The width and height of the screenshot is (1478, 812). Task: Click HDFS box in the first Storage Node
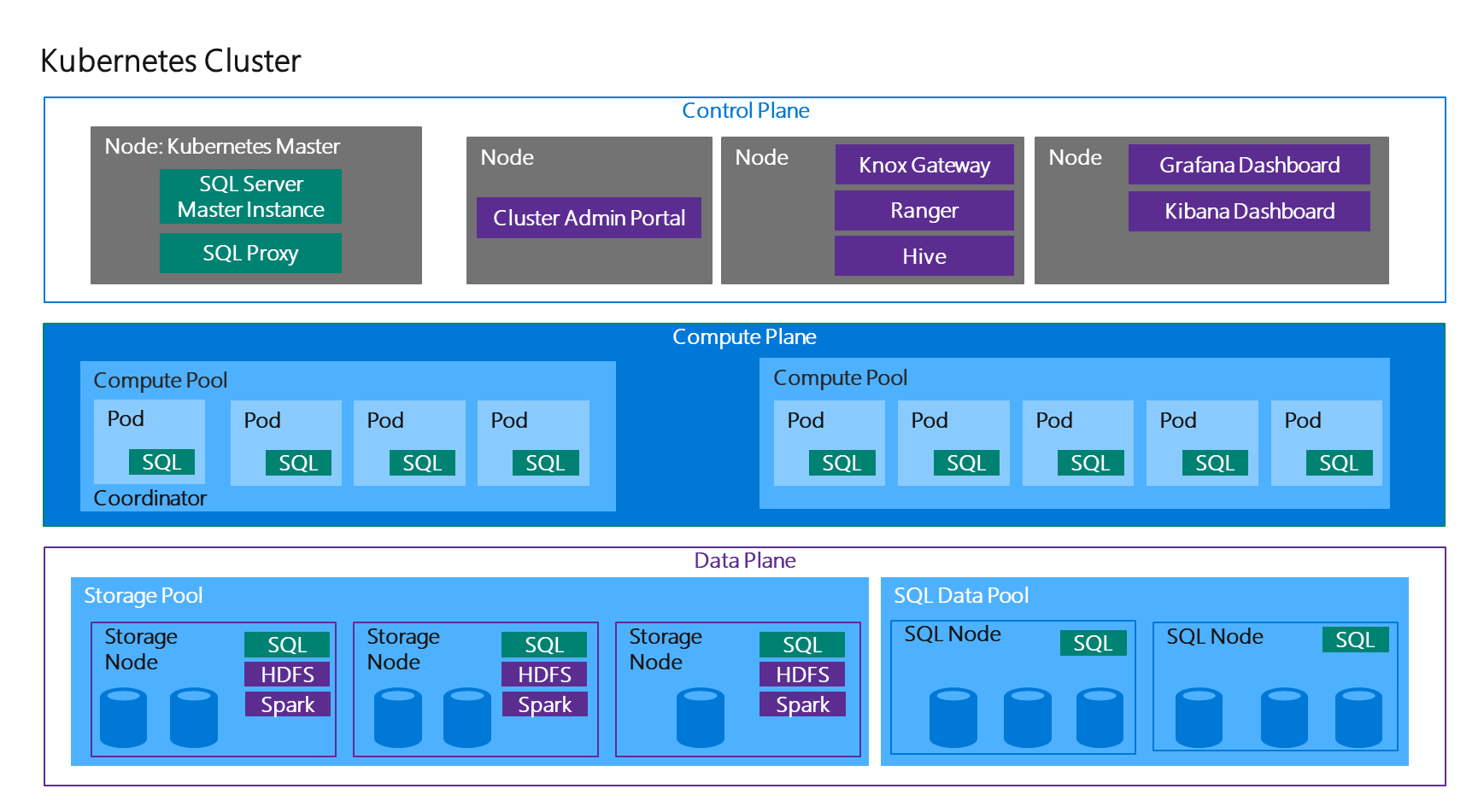[287, 675]
